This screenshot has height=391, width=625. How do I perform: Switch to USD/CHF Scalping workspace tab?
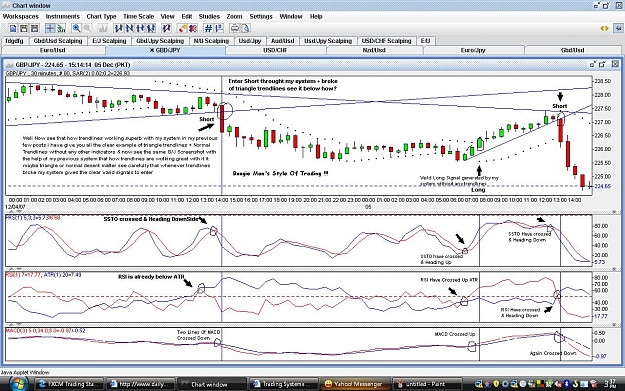386,41
